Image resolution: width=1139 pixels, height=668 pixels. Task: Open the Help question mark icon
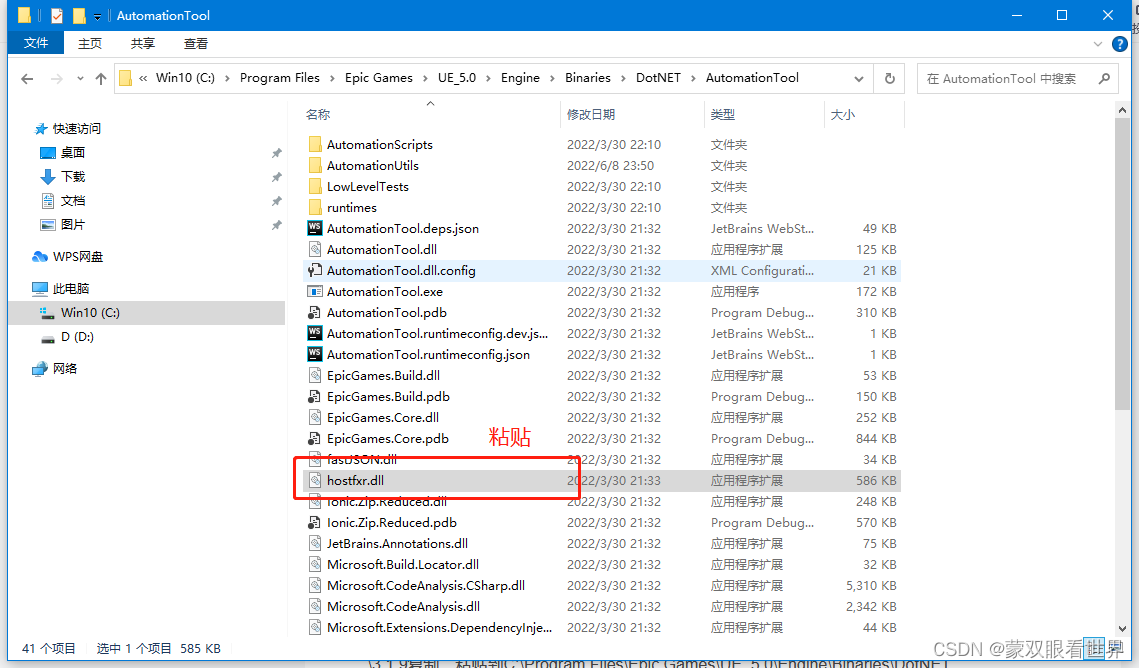coord(1119,44)
